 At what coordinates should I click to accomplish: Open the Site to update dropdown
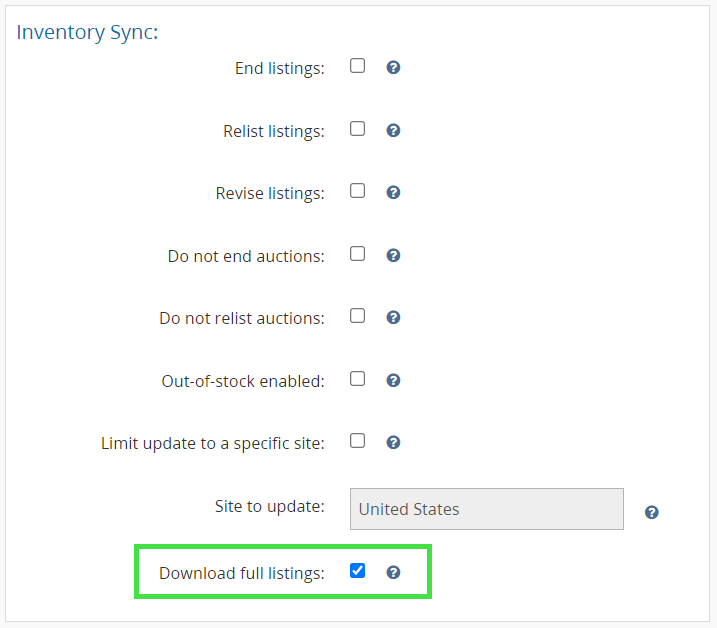[x=486, y=509]
